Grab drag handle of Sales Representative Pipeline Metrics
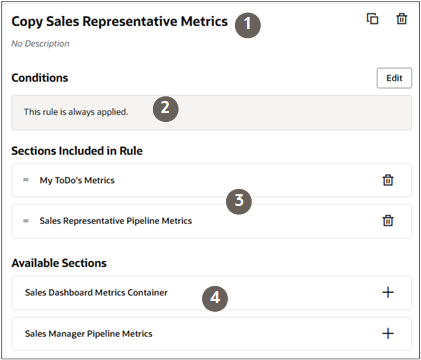421x360 pixels. (26, 221)
